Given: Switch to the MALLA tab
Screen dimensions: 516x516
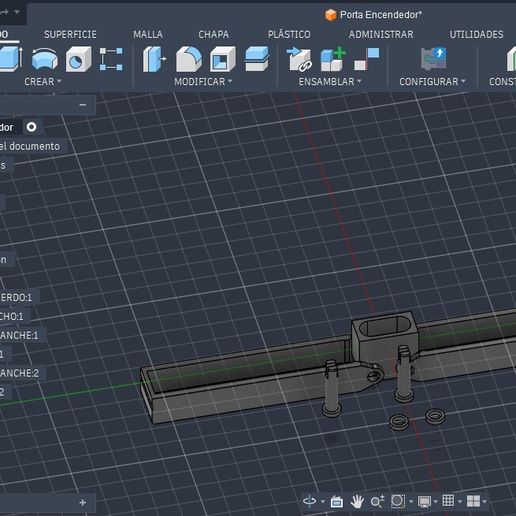Looking at the screenshot, I should [148, 34].
